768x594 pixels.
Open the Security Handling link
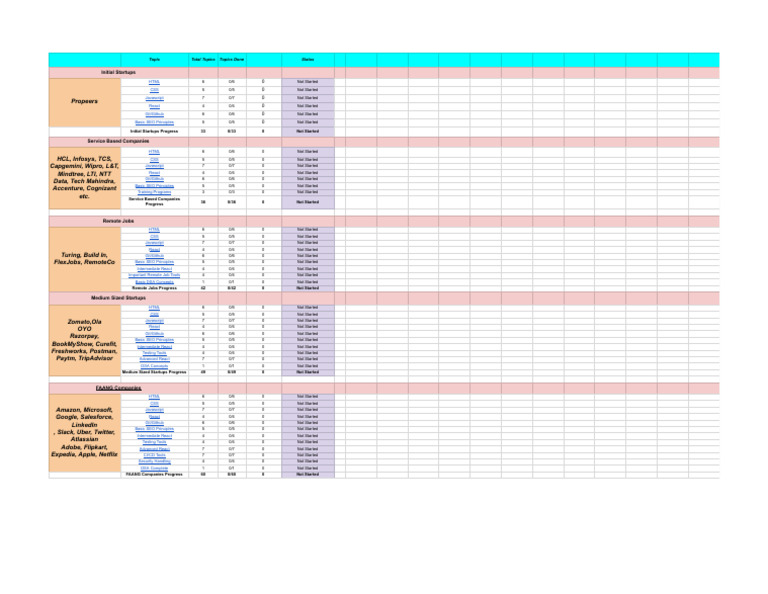pos(154,461)
